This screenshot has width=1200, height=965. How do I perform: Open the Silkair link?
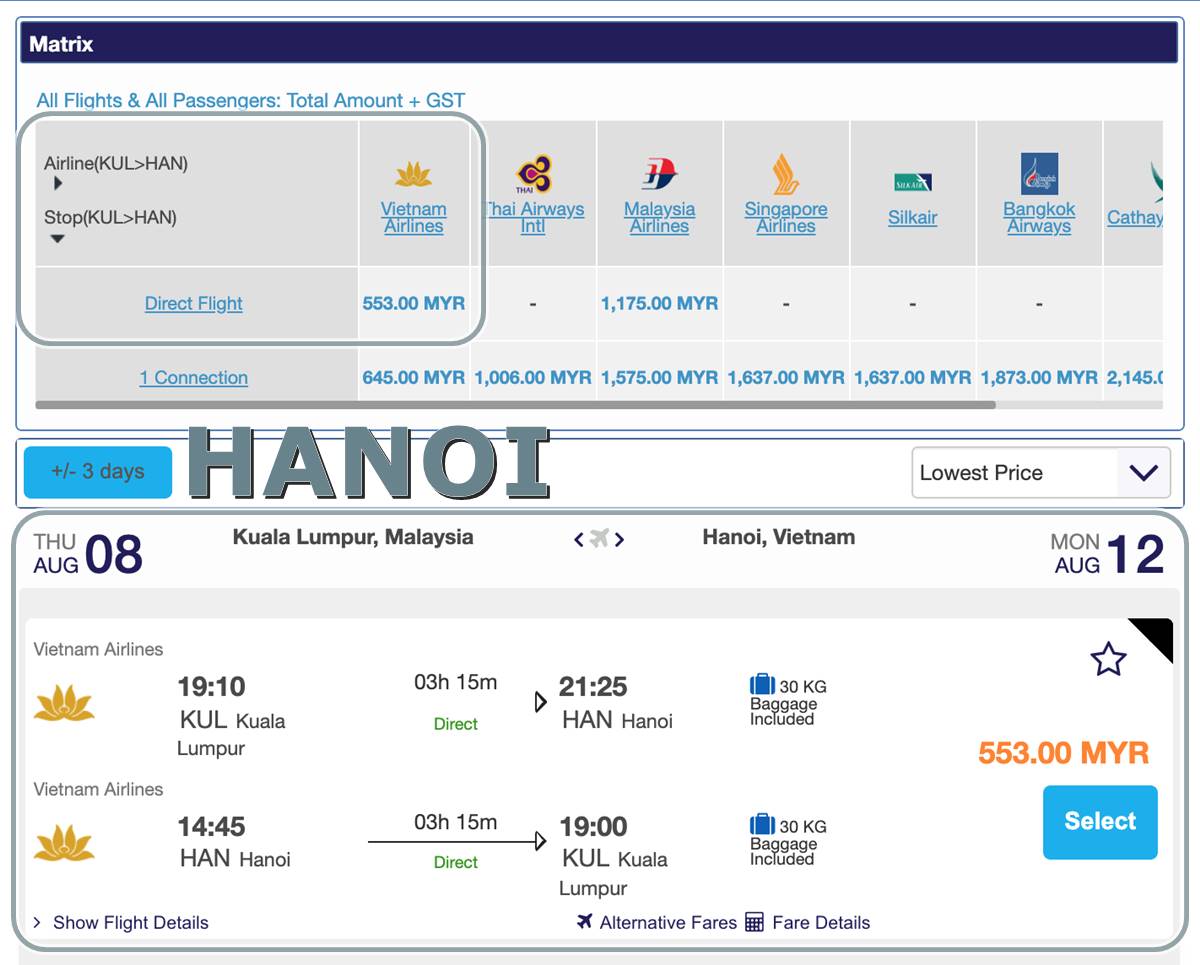(x=912, y=218)
